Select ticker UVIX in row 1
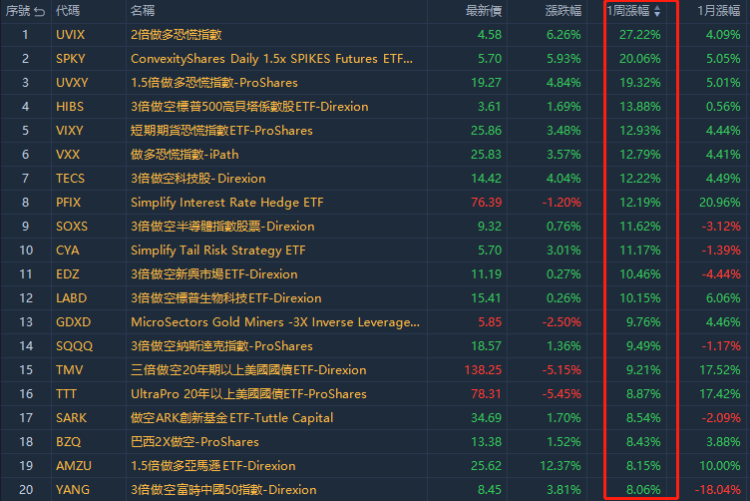The height and width of the screenshot is (501, 750). 70,35
